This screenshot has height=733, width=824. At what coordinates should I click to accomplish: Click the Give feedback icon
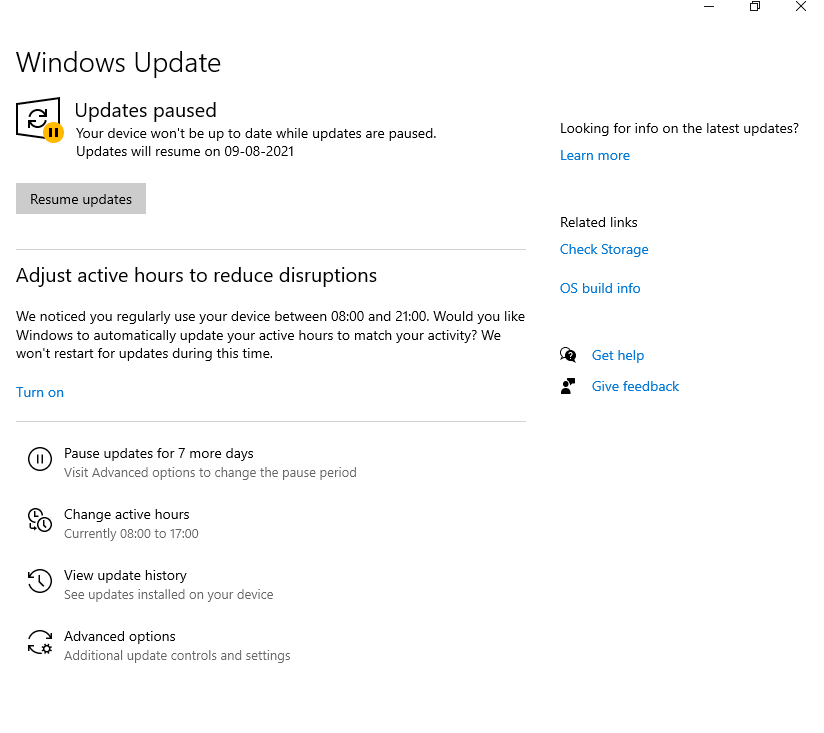(567, 385)
